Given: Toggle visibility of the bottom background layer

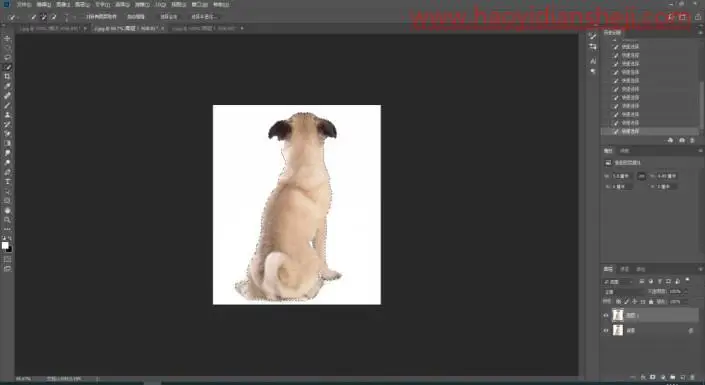Looking at the screenshot, I should tap(606, 331).
